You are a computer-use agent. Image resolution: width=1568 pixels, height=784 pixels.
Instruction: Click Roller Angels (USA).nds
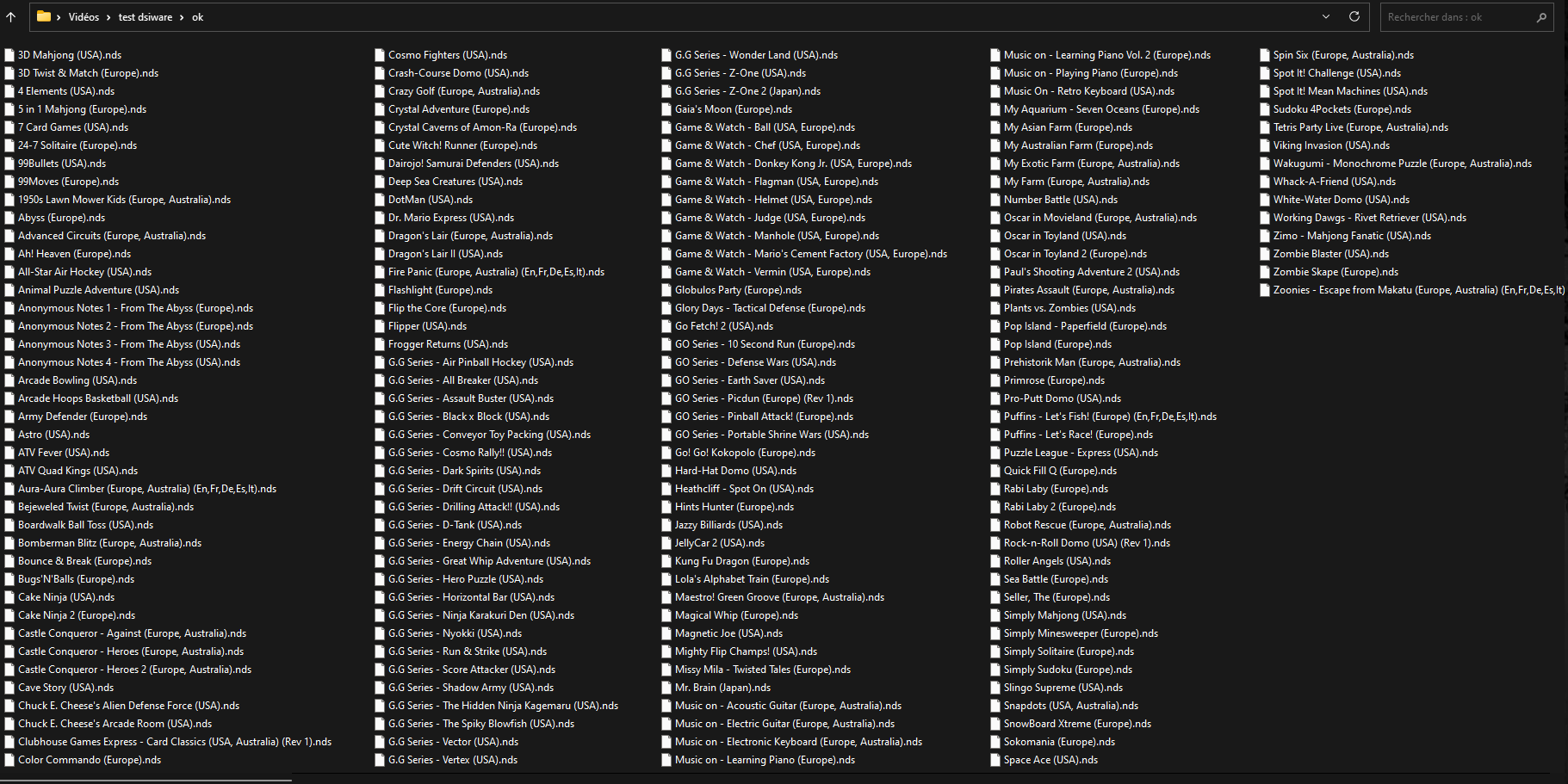point(1057,561)
